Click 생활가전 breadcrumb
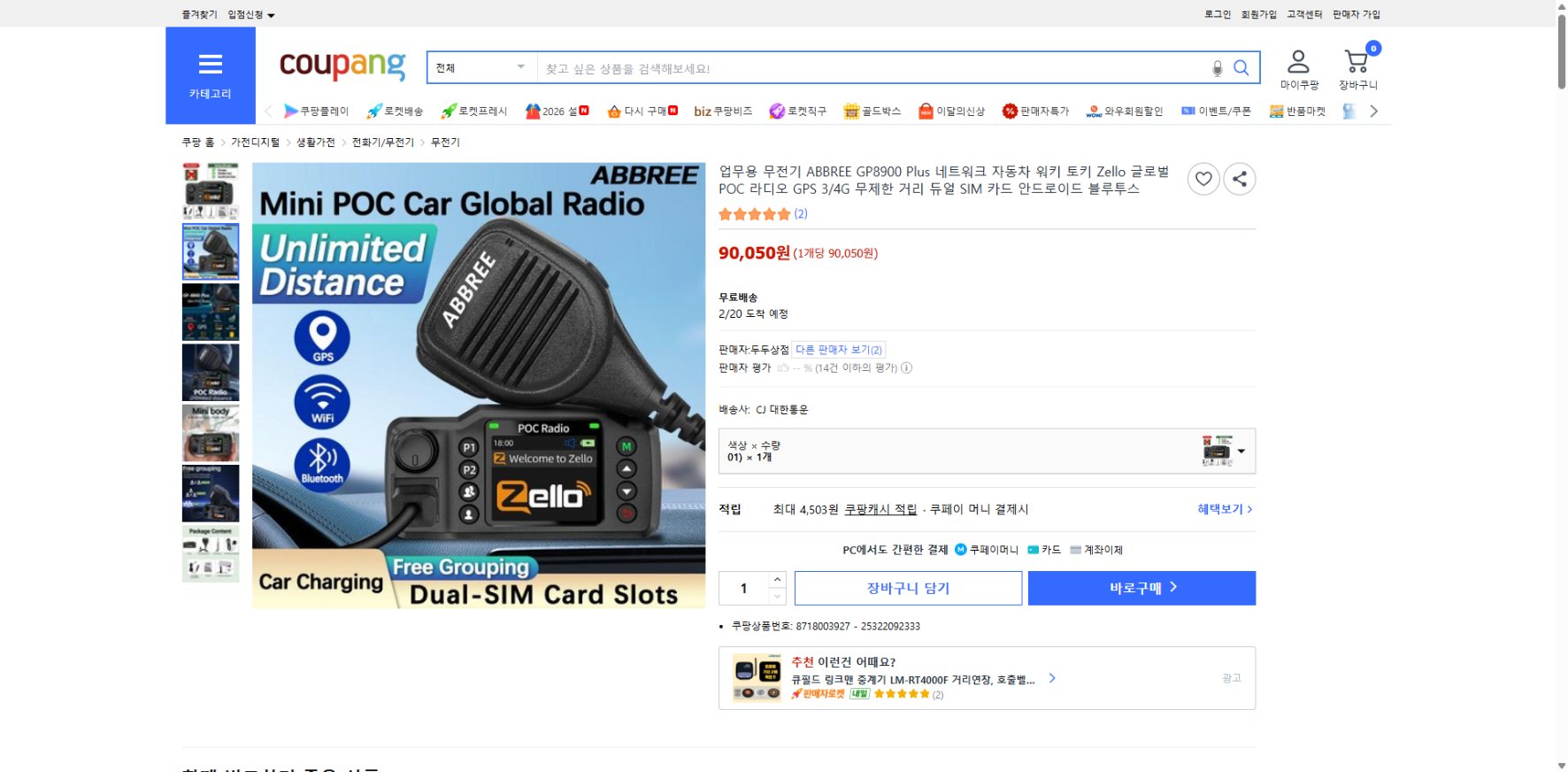Screen dimensions: 1568x772 click(x=316, y=142)
